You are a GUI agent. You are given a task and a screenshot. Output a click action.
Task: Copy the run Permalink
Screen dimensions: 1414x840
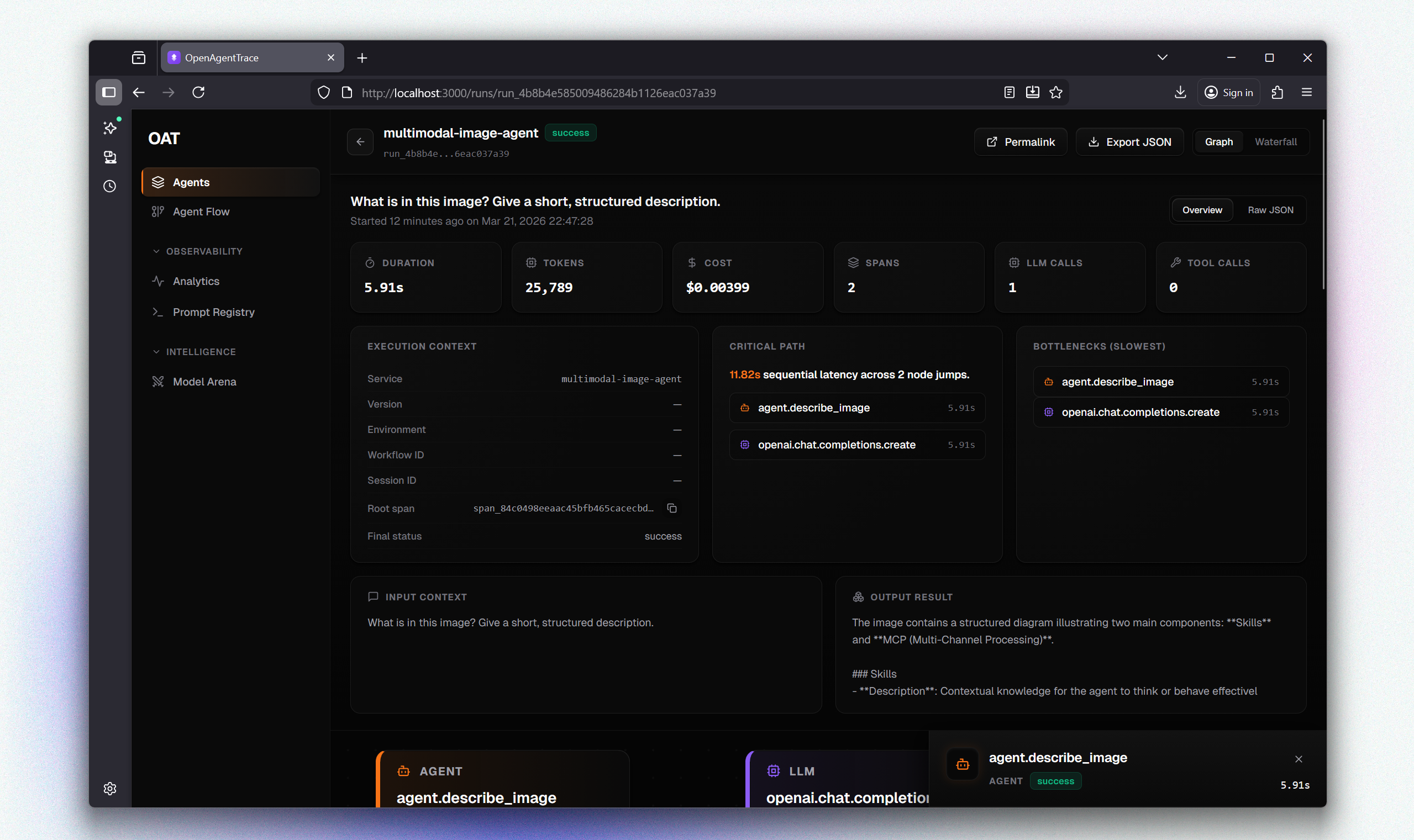[1020, 141]
